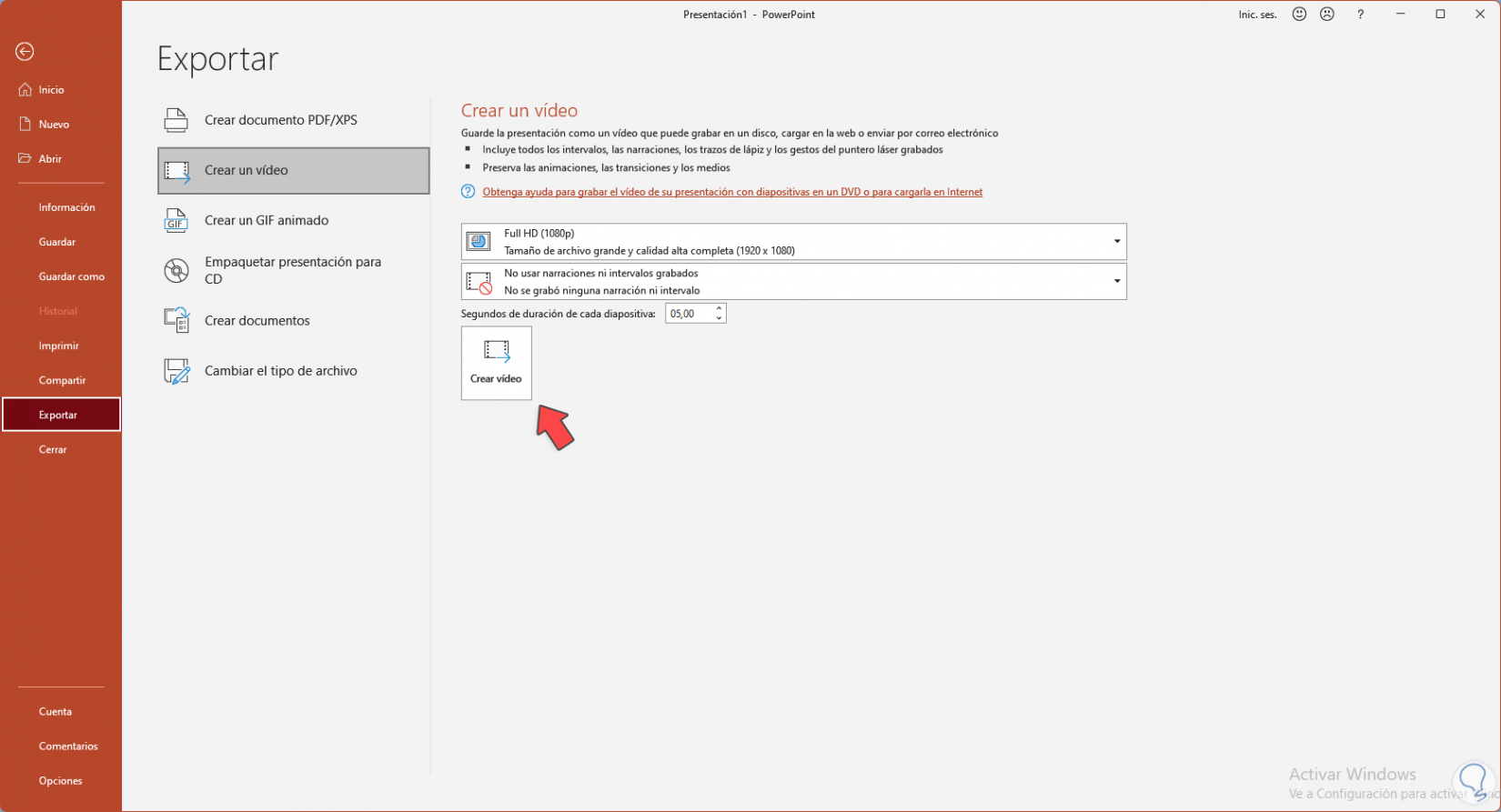Click the back arrow icon
This screenshot has height=812, width=1501.
coord(25,52)
